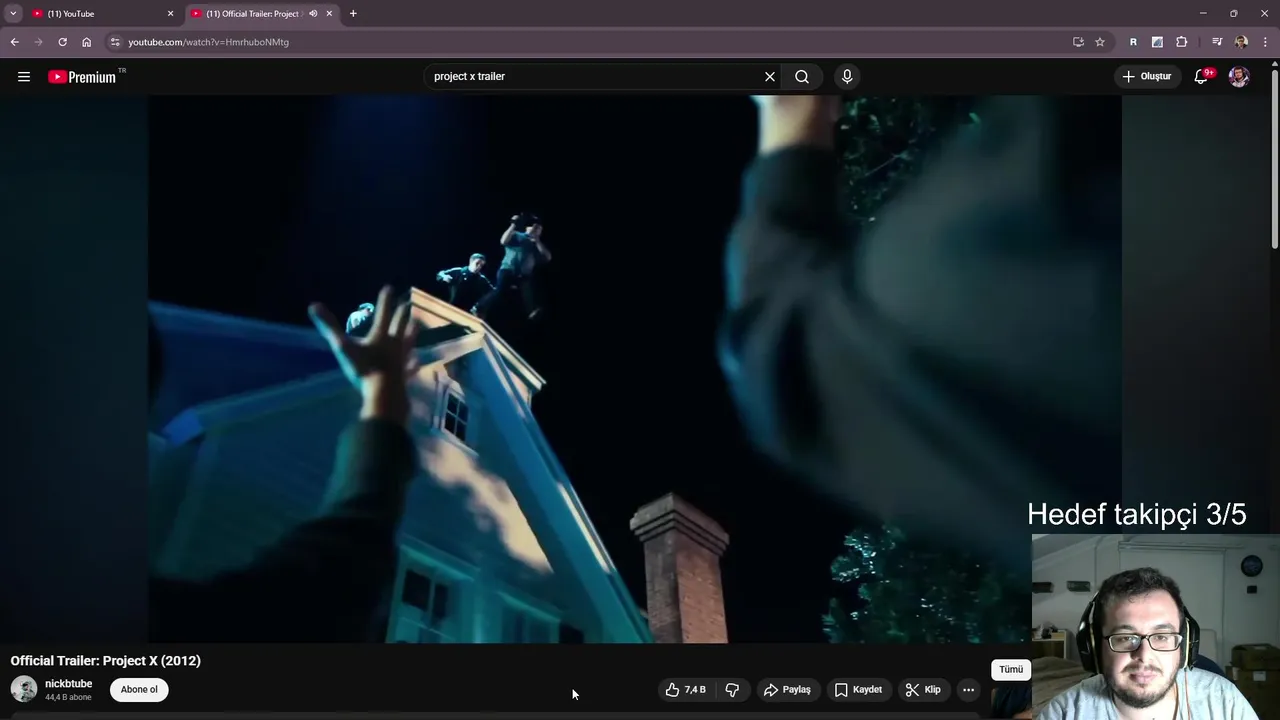Click the forward navigation arrow
The width and height of the screenshot is (1280, 720).
click(x=38, y=42)
